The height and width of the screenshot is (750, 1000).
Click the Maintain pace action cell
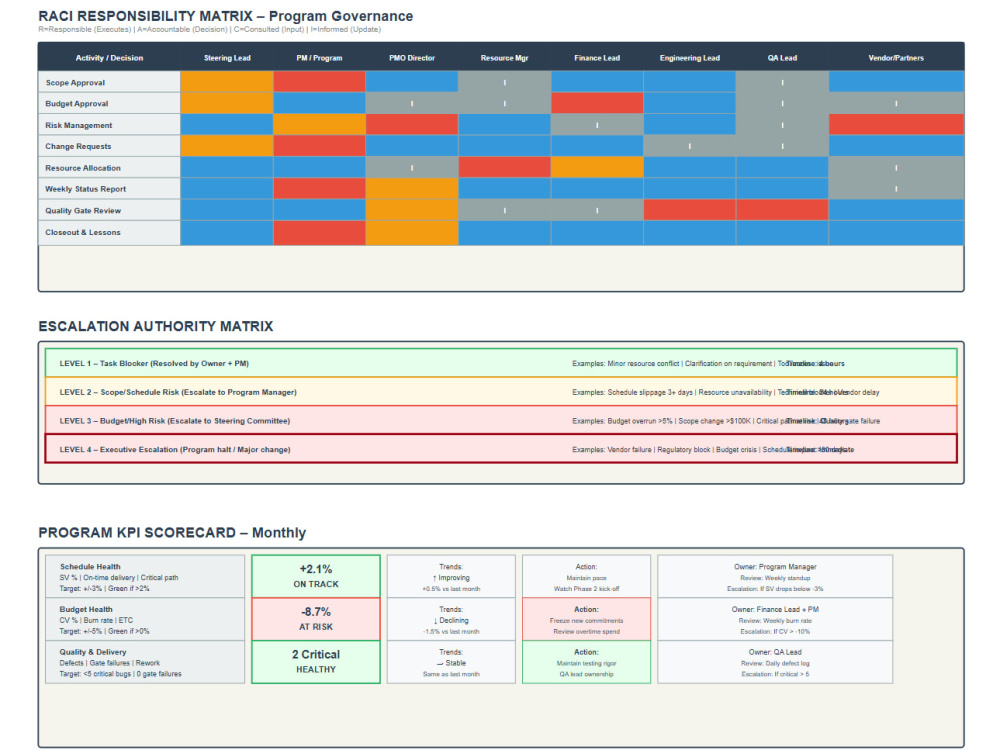point(586,577)
